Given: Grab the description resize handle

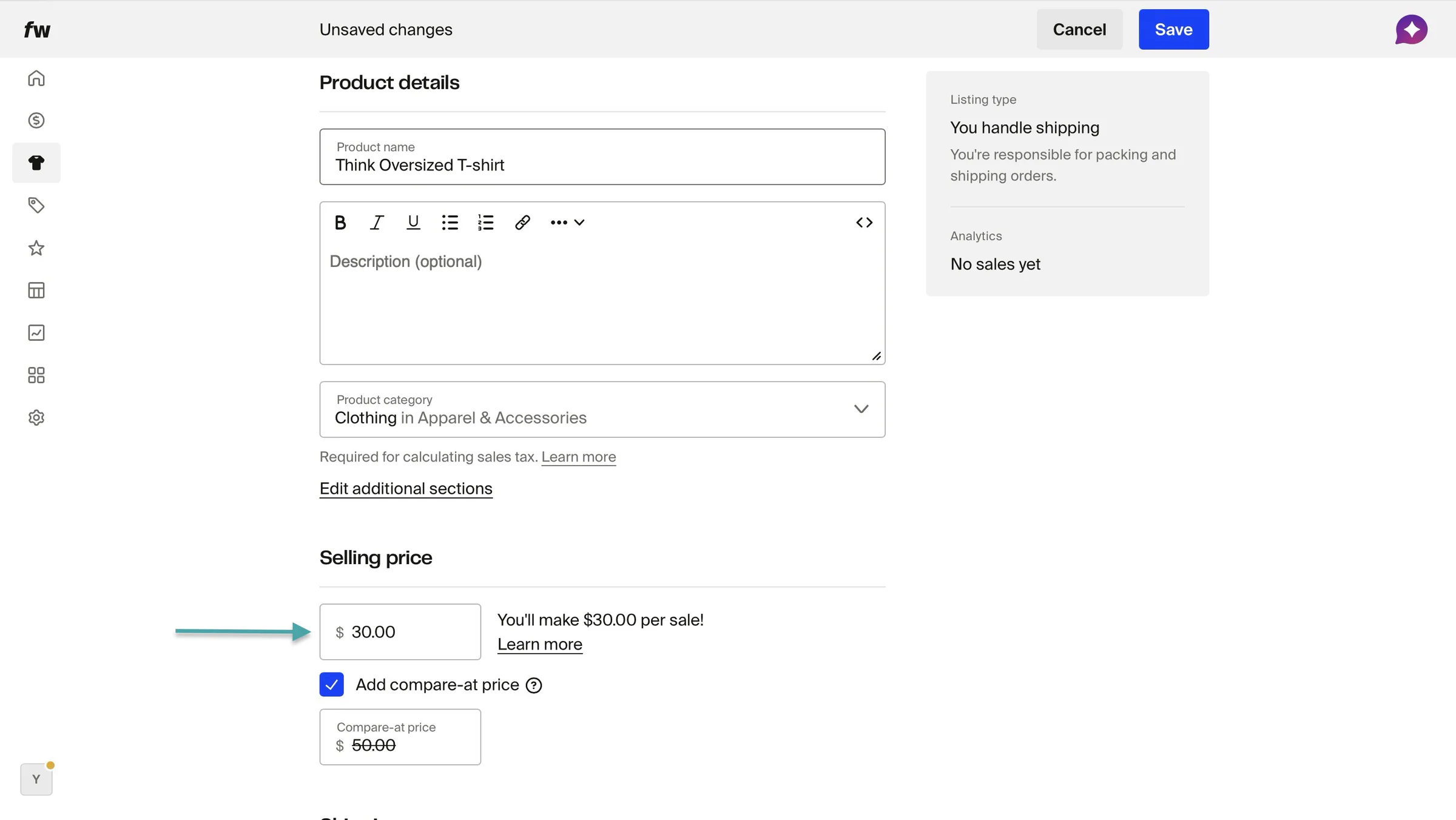Looking at the screenshot, I should [x=877, y=356].
